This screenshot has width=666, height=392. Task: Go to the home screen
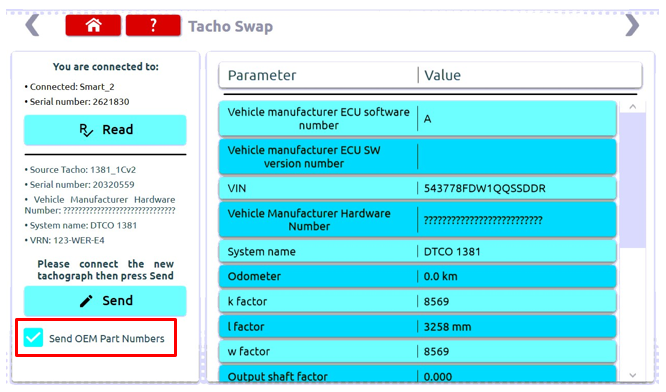[93, 25]
